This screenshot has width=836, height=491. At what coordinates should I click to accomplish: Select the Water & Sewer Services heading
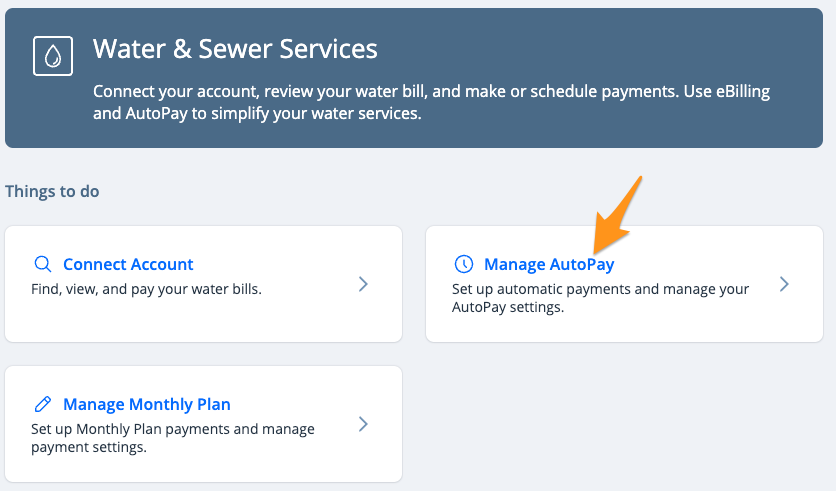235,49
